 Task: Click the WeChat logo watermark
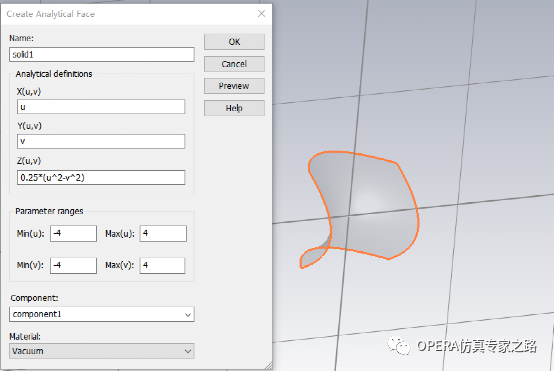tap(399, 345)
